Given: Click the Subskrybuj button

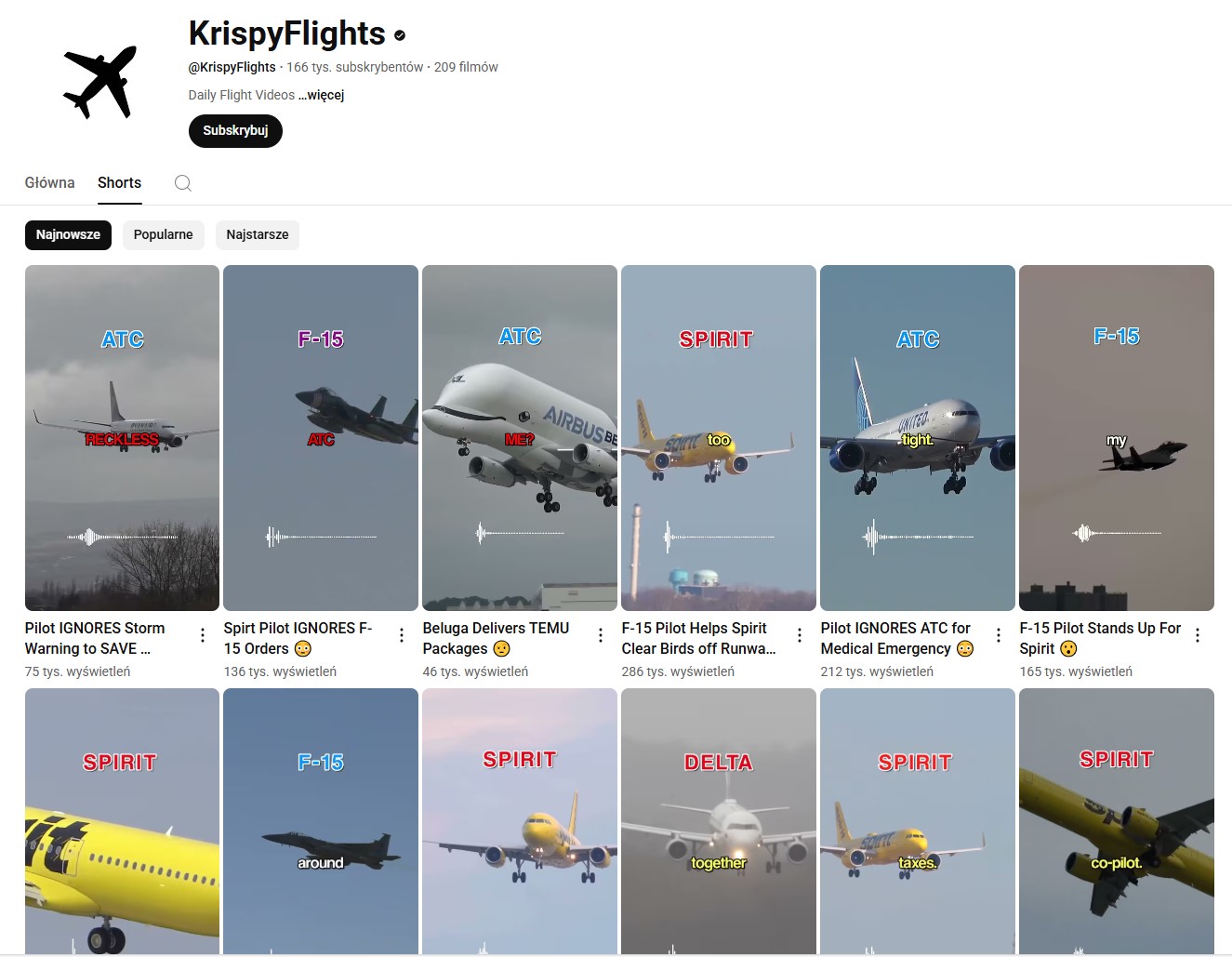Looking at the screenshot, I should click(x=235, y=130).
